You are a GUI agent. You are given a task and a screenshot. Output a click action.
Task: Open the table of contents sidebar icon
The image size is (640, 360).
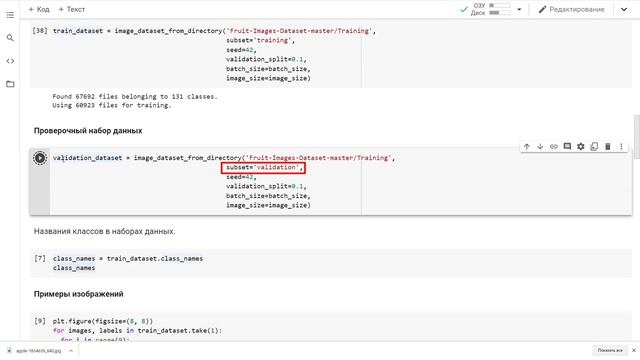pyautogui.click(x=10, y=15)
